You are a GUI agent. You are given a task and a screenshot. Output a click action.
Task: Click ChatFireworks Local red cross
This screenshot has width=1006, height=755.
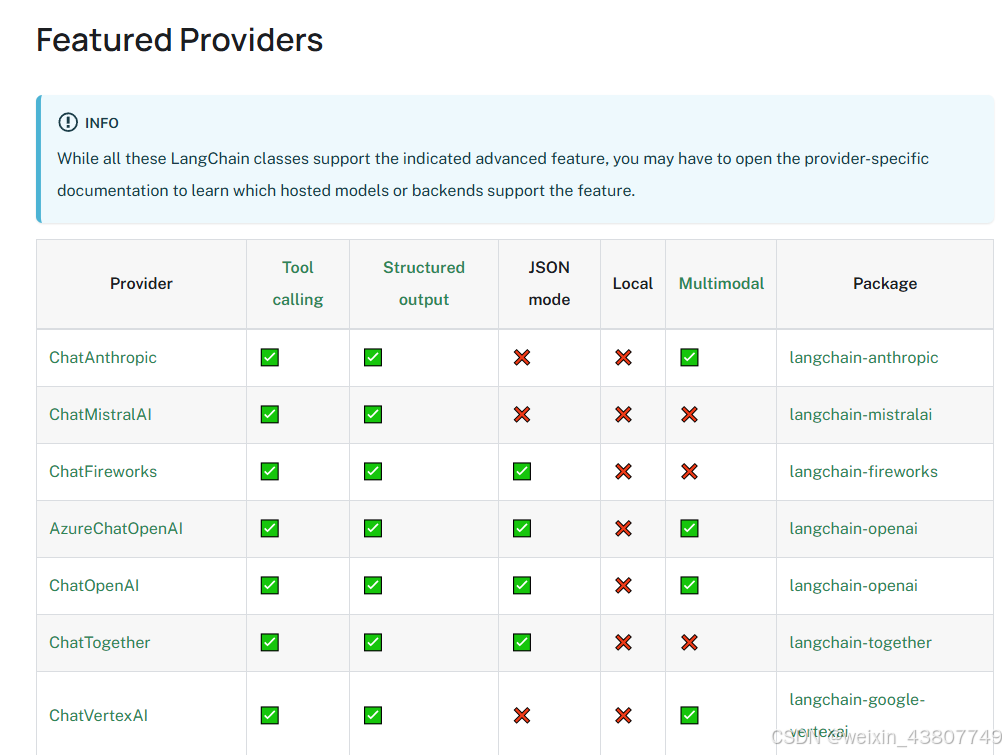click(624, 471)
